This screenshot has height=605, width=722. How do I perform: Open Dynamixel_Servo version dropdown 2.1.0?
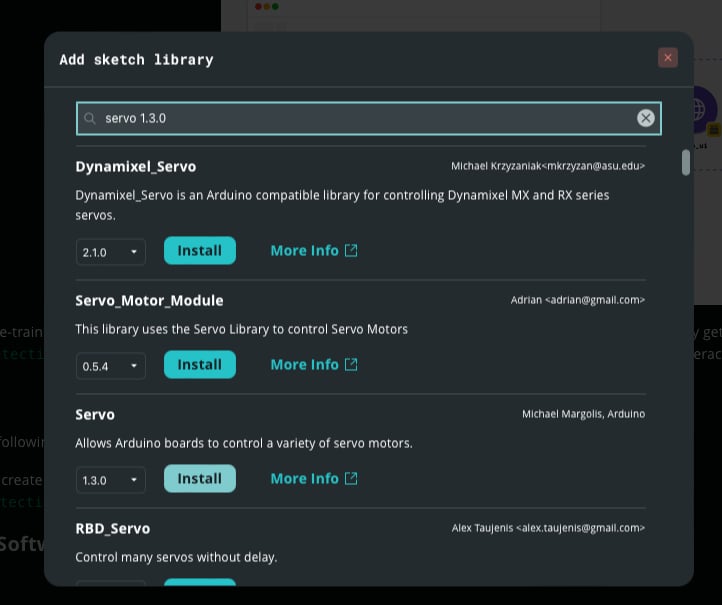111,252
